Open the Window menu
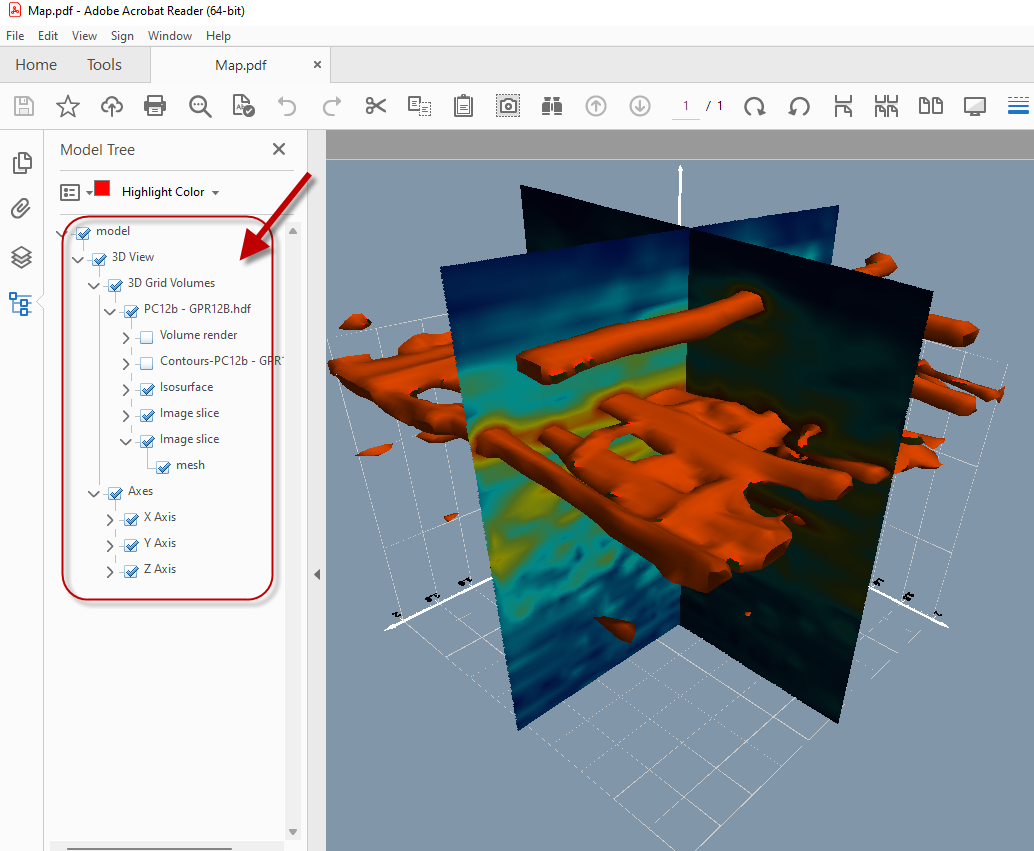 [169, 36]
